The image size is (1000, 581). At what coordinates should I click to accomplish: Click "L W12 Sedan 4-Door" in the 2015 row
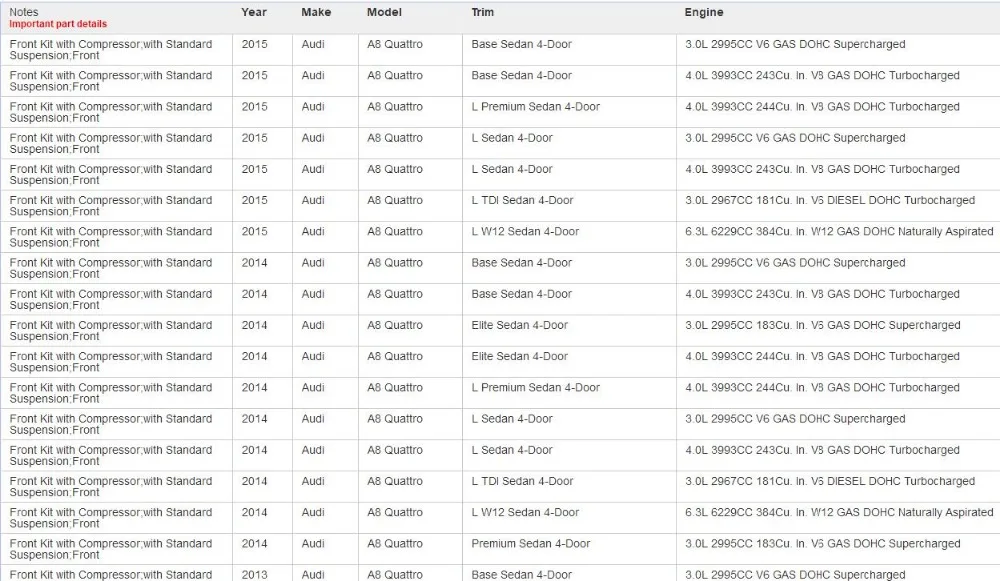[x=526, y=232]
